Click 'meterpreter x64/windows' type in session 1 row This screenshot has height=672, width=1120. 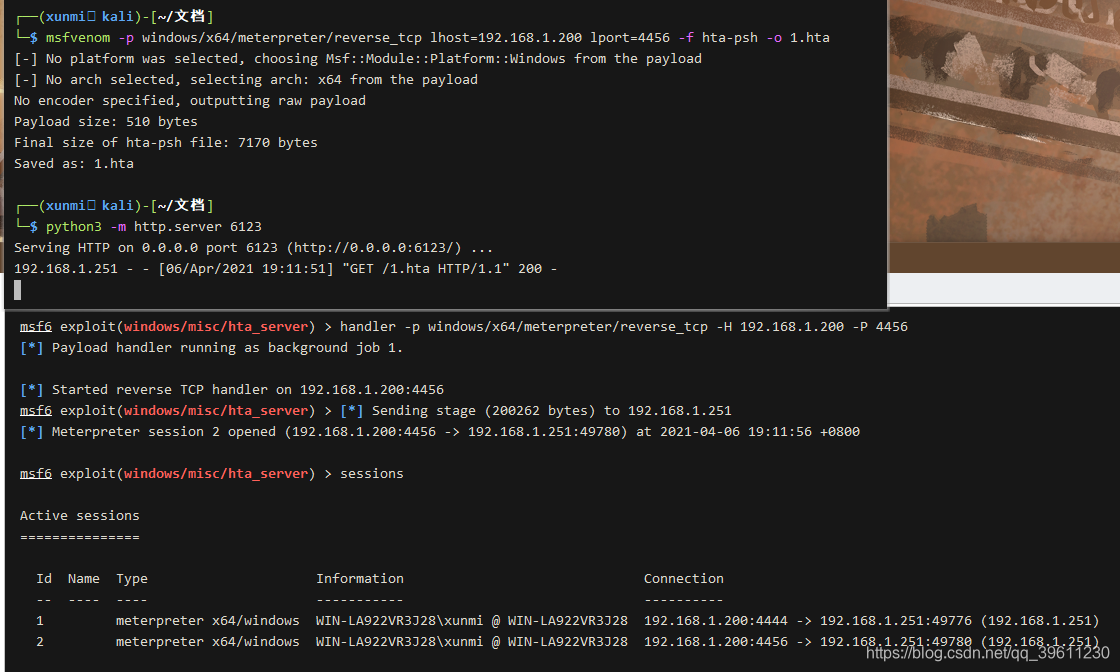pyautogui.click(x=208, y=621)
